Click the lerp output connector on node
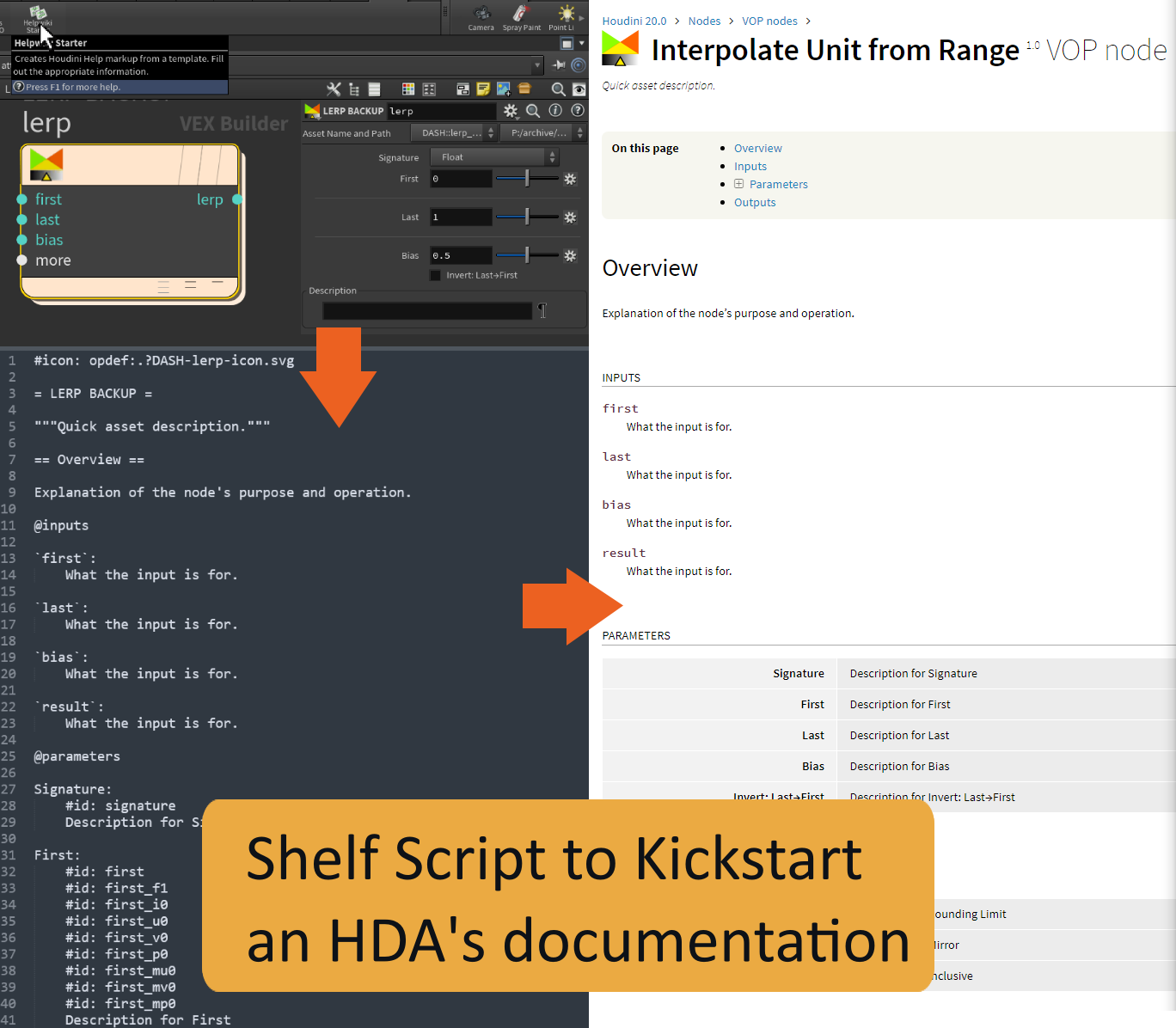 [x=237, y=199]
